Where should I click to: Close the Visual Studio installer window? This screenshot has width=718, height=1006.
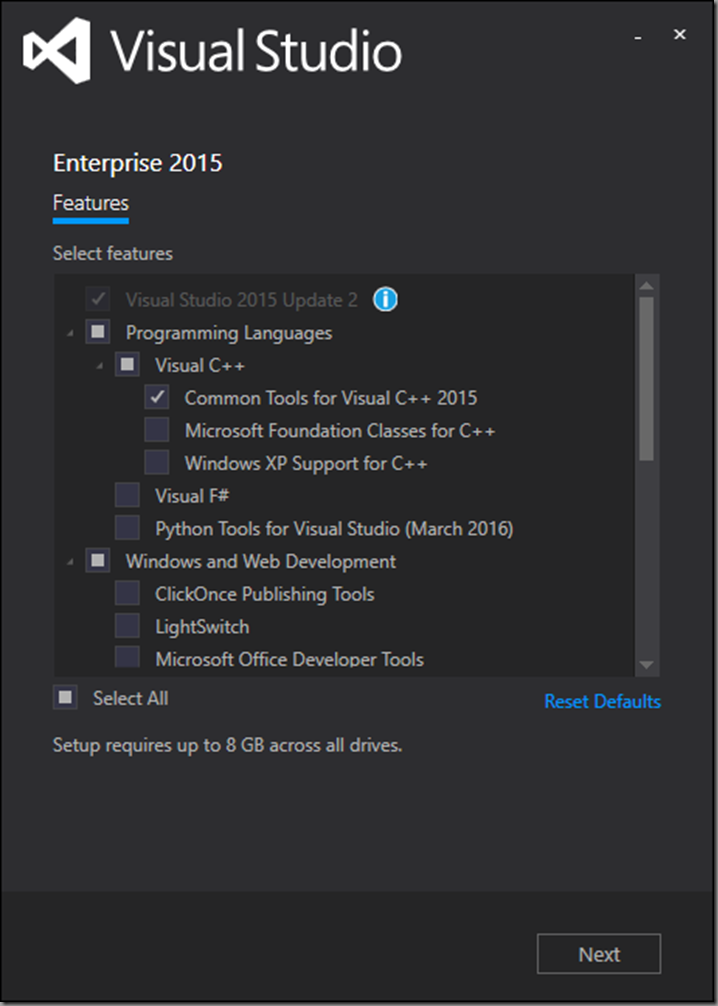680,34
